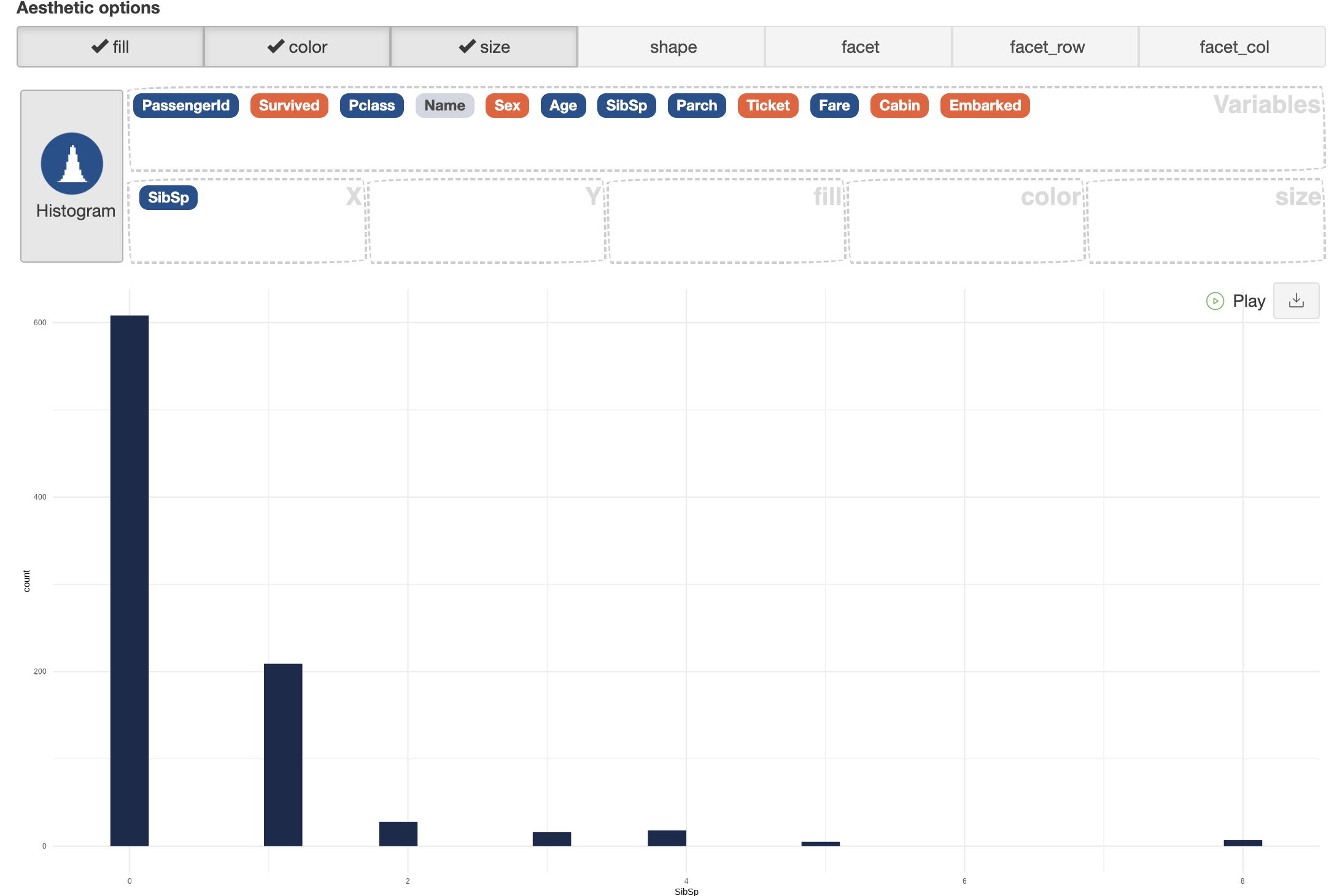This screenshot has width=1337, height=896.
Task: Select the Fare variable badge
Action: click(834, 106)
